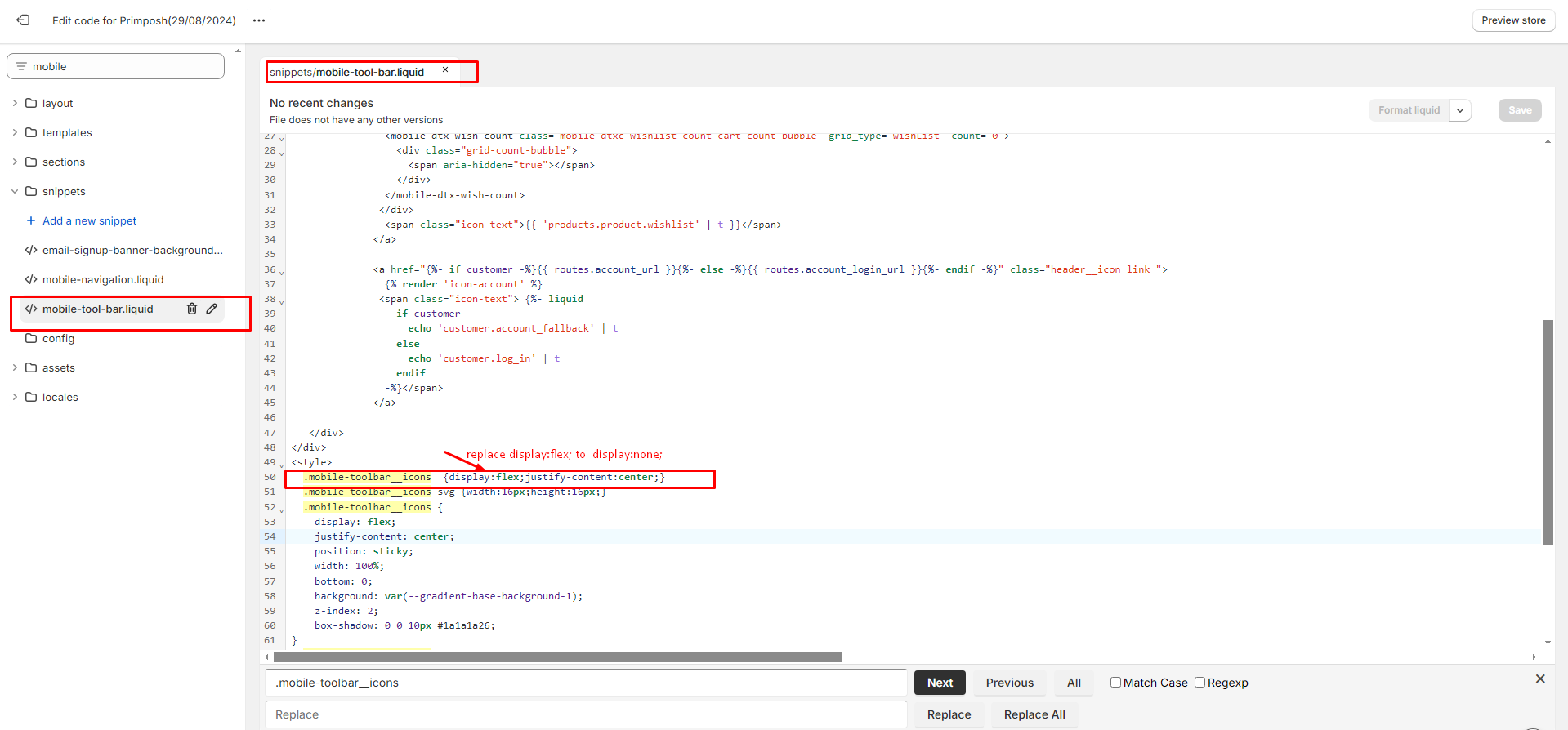Click editor scroll-down arrow
The height and width of the screenshot is (730, 1568).
point(1548,643)
